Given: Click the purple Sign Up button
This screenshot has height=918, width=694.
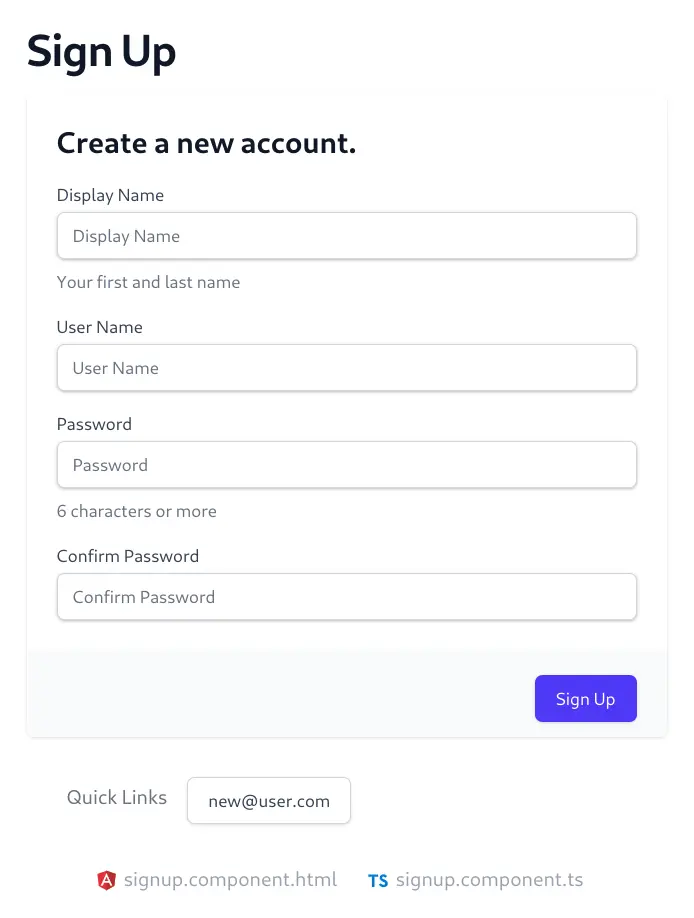Looking at the screenshot, I should pyautogui.click(x=586, y=698).
